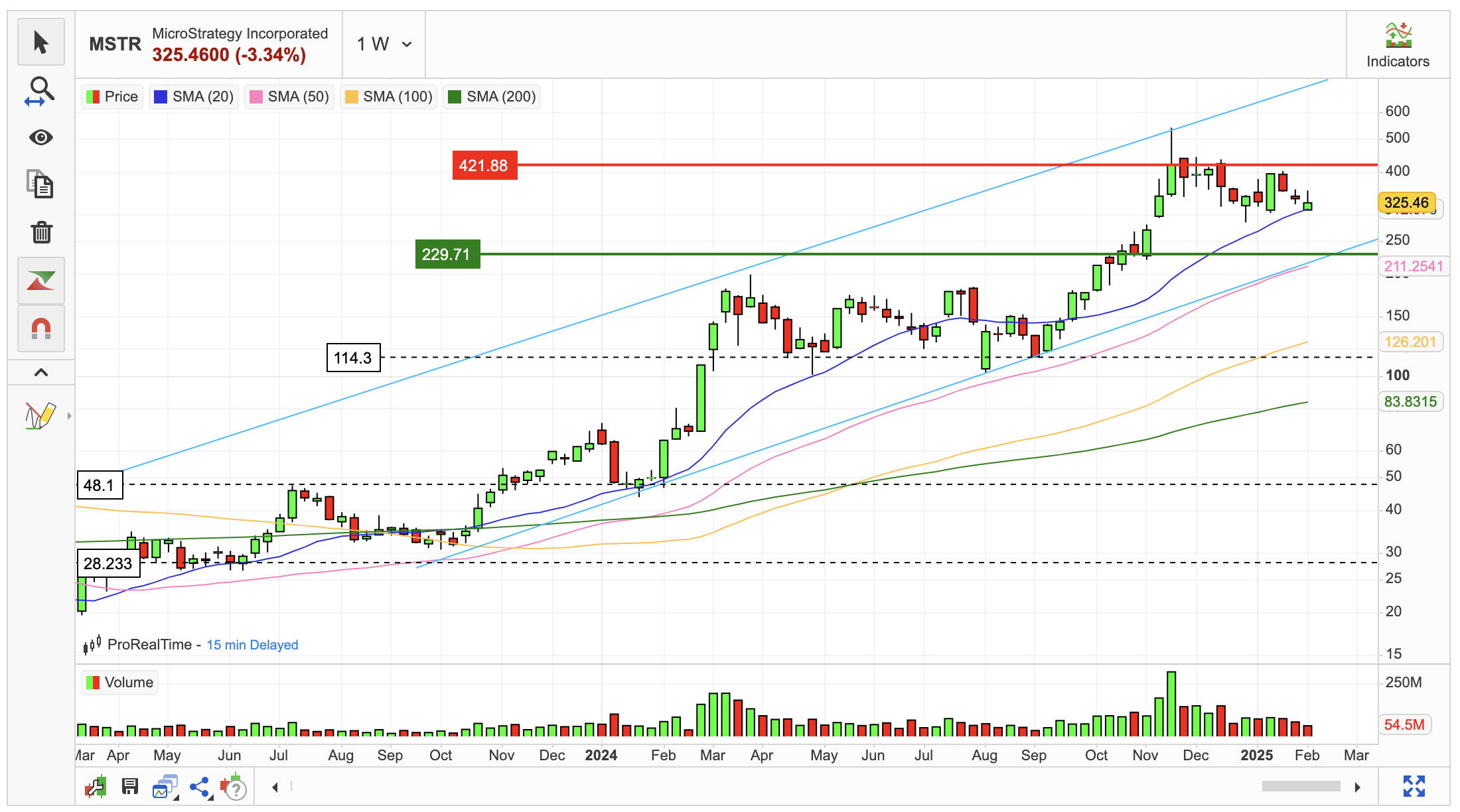Toggle SMA (50) legend item

click(x=289, y=97)
